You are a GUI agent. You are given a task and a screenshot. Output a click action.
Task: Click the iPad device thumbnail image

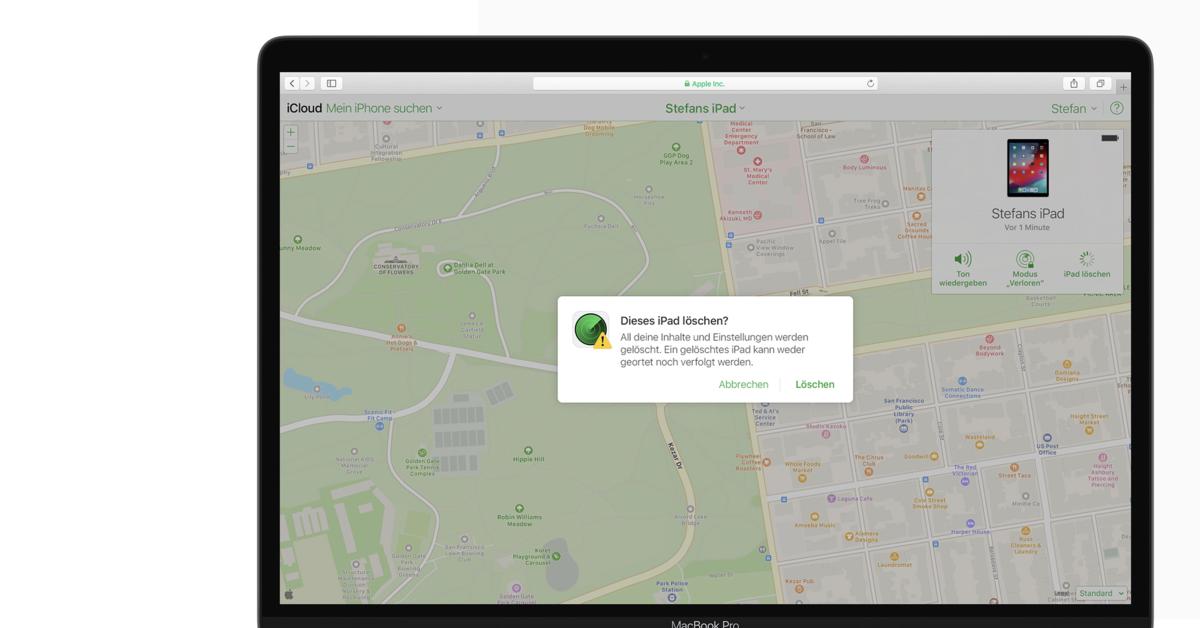[1028, 168]
